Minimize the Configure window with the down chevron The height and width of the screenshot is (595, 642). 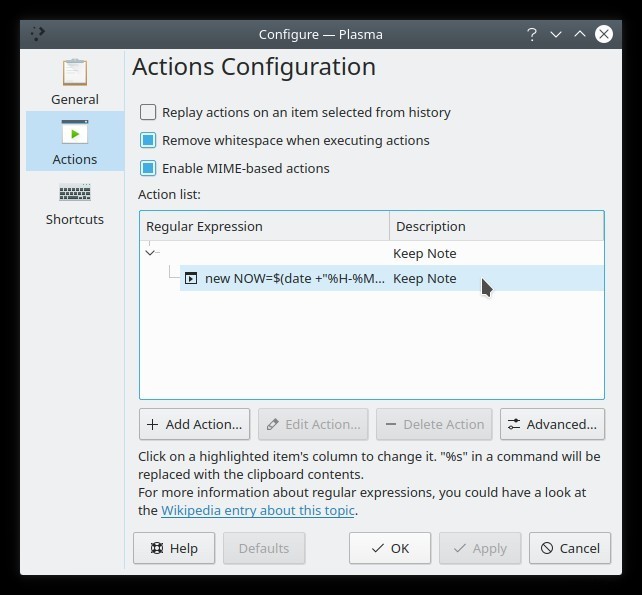click(556, 34)
